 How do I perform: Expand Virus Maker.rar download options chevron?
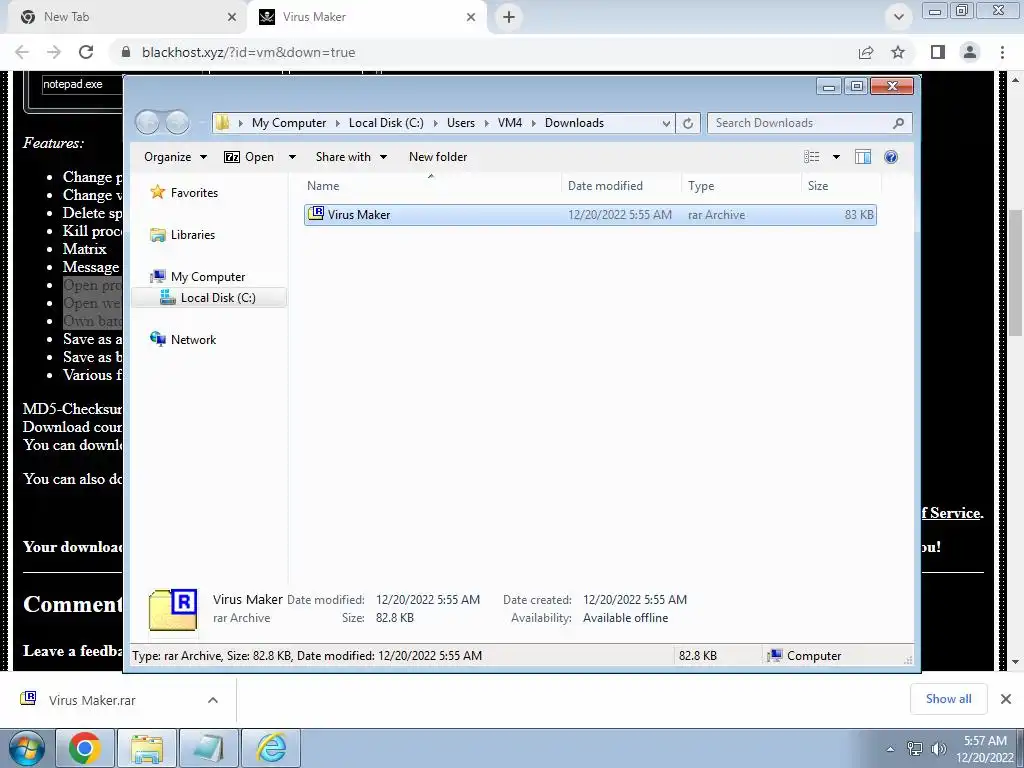[213, 700]
